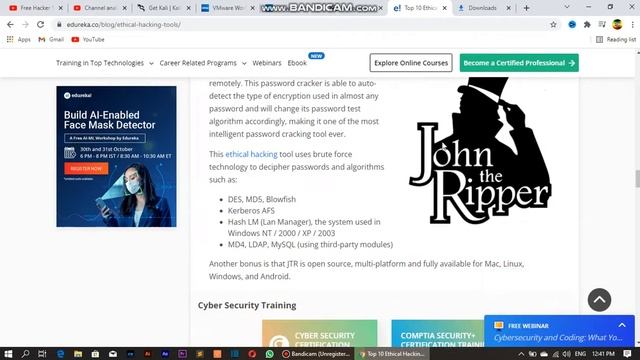The height and width of the screenshot is (360, 640).
Task: Expand Career Related Programs menu
Action: (x=203, y=63)
